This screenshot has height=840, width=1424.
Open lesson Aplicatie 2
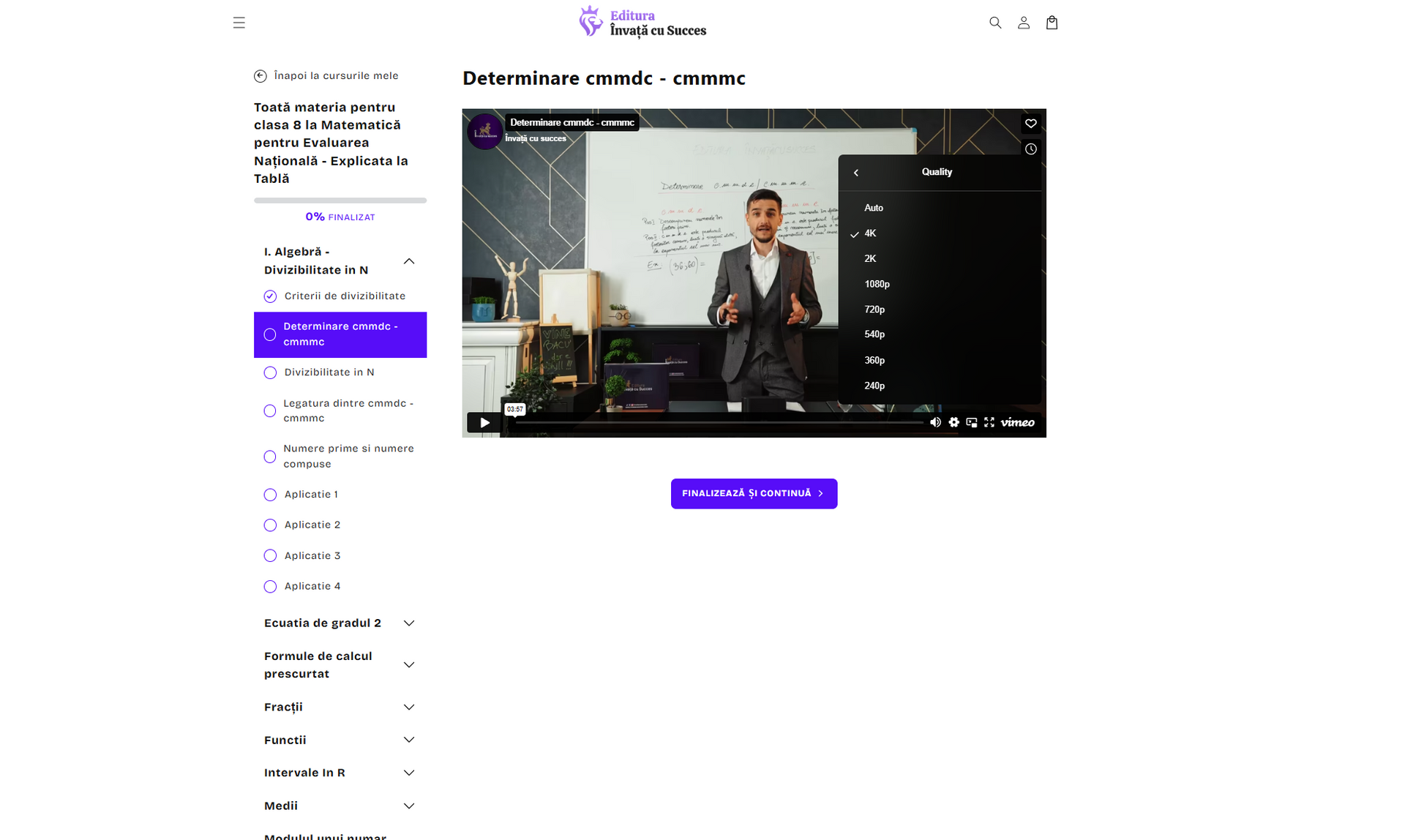pos(312,525)
